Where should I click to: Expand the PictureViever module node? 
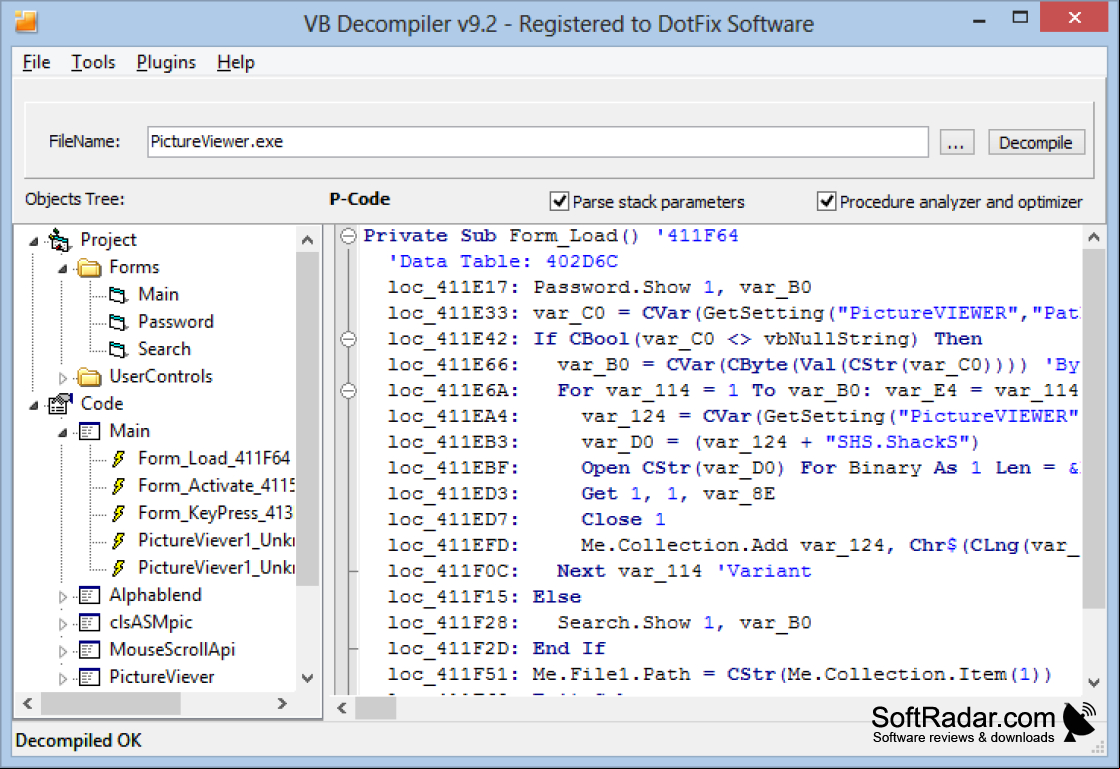[63, 678]
